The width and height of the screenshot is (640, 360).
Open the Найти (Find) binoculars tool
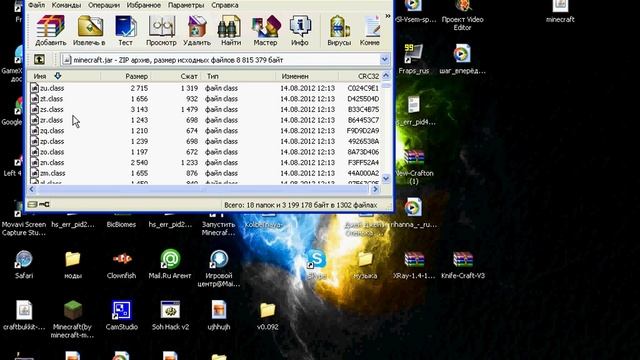pyautogui.click(x=231, y=31)
